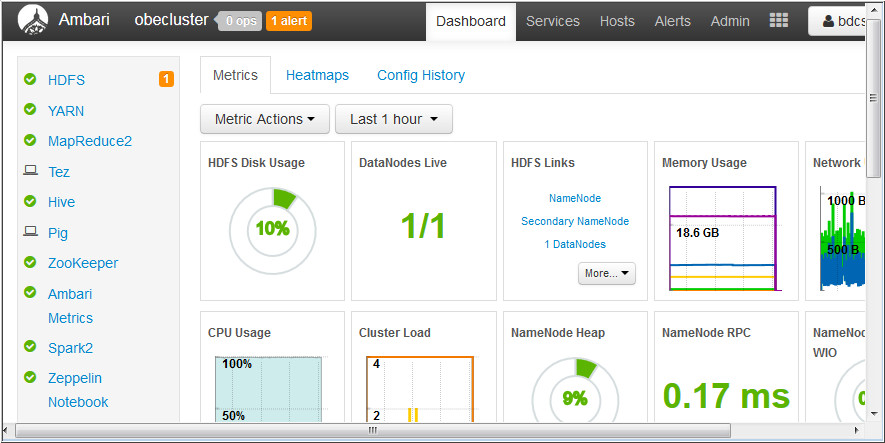
Task: Click the status check beside MapReduce2
Action: pos(30,139)
